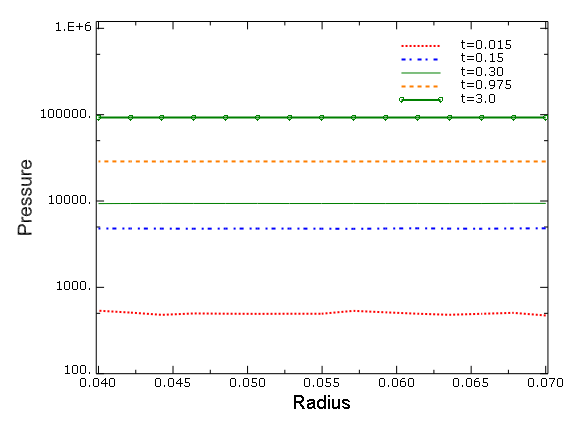Click the 0.065 x-axis tick label
Image resolution: width=584 pixels, height=426 pixels.
(471, 382)
